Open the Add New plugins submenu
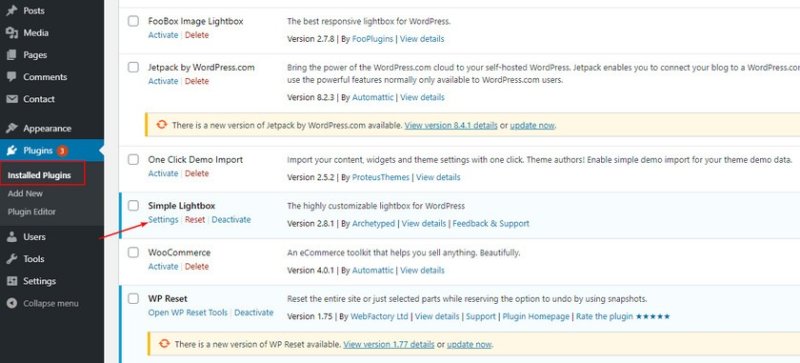Screen dimensions: 800x363 click(x=26, y=193)
